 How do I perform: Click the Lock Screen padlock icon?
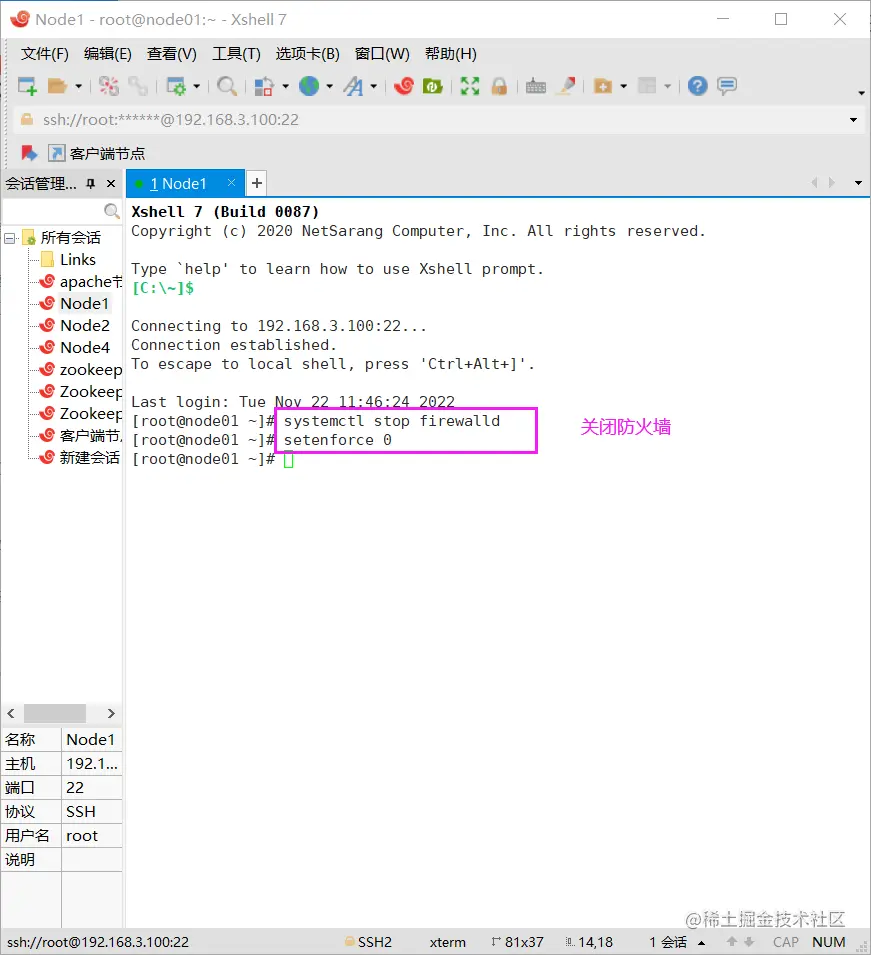pos(499,86)
